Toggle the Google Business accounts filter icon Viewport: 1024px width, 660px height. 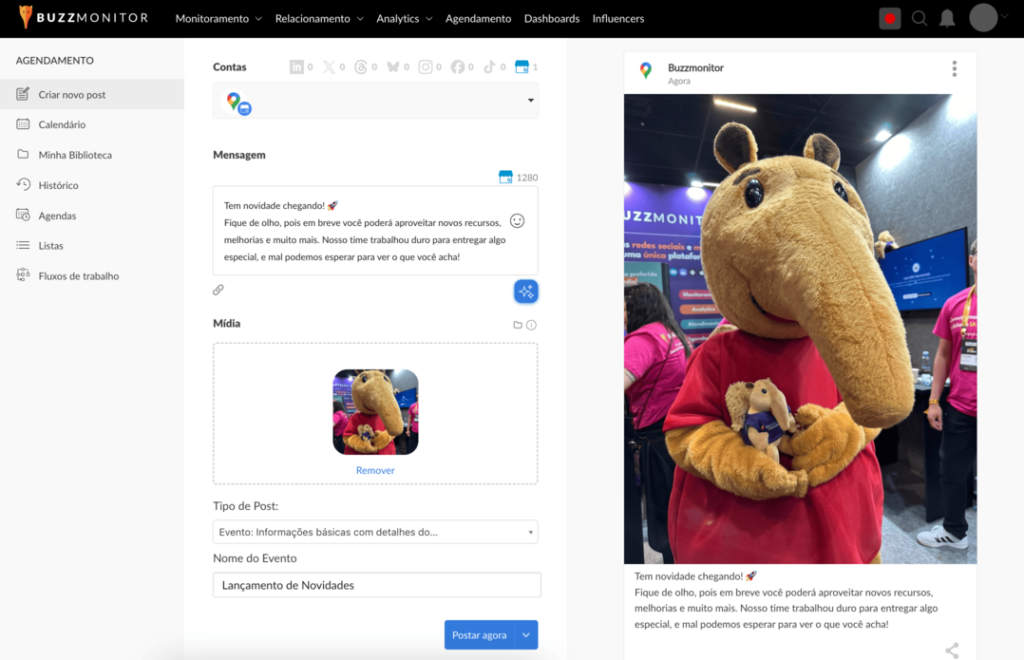coord(520,67)
